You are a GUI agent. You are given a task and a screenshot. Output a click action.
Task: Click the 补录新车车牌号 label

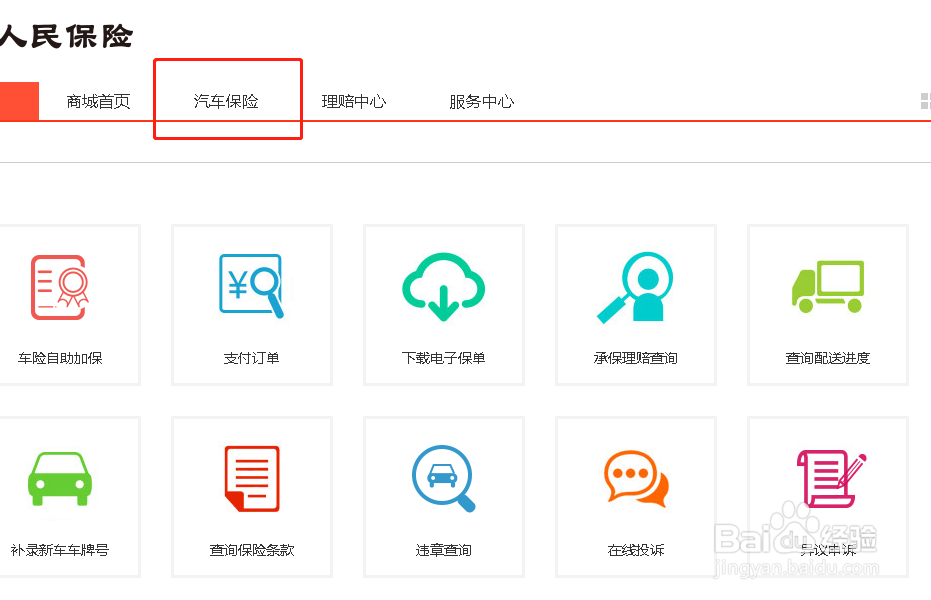coord(59,550)
